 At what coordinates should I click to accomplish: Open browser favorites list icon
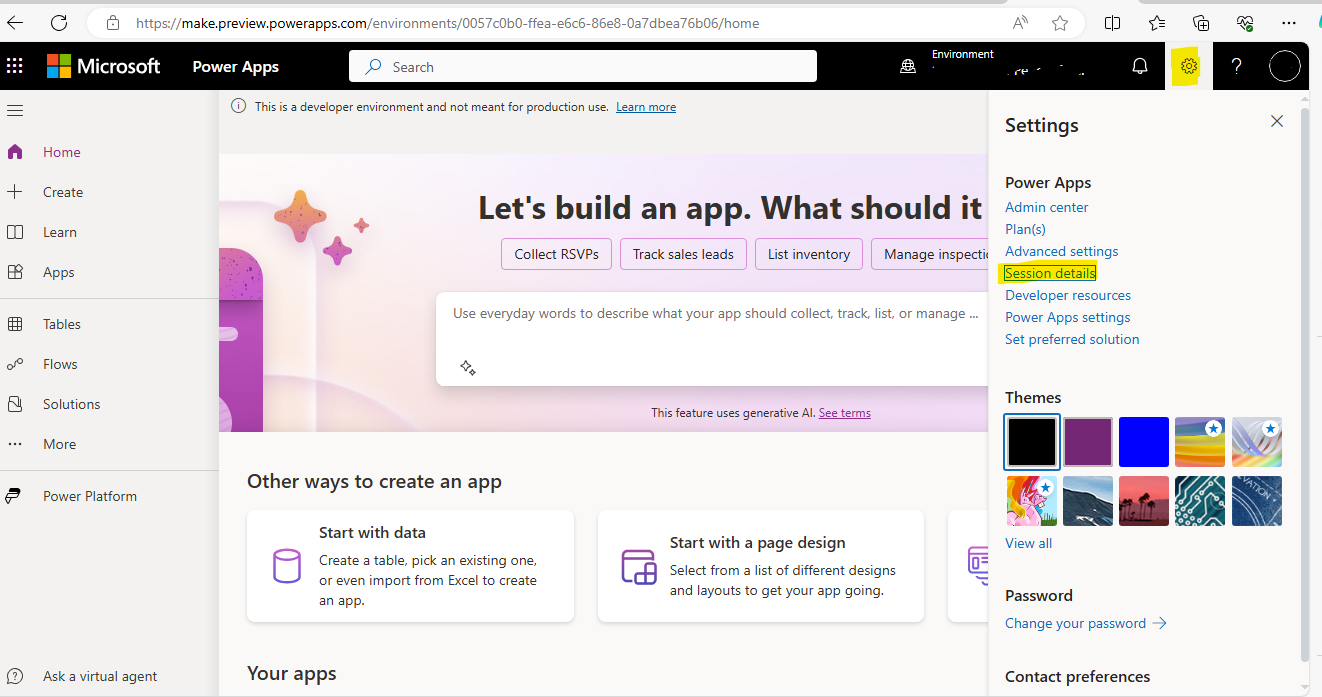1157,22
